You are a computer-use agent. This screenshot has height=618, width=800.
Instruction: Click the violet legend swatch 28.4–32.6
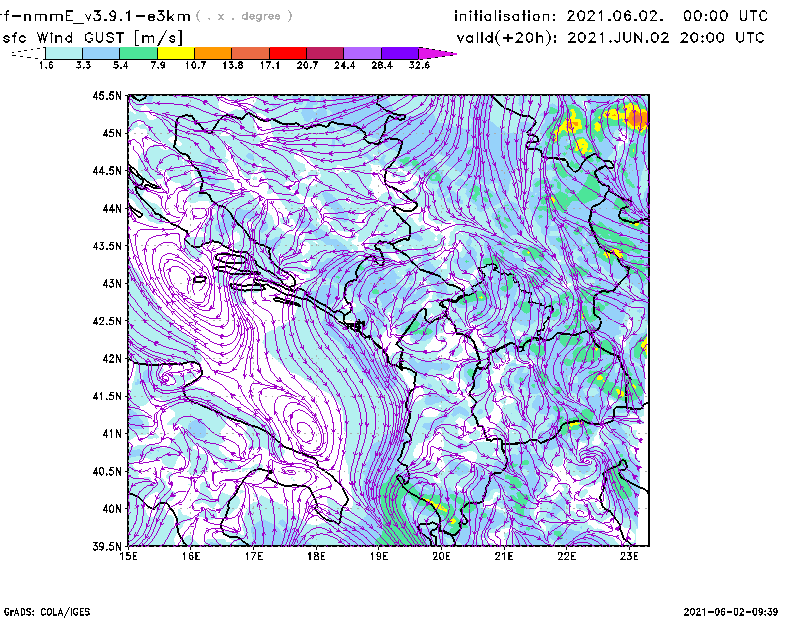[399, 53]
